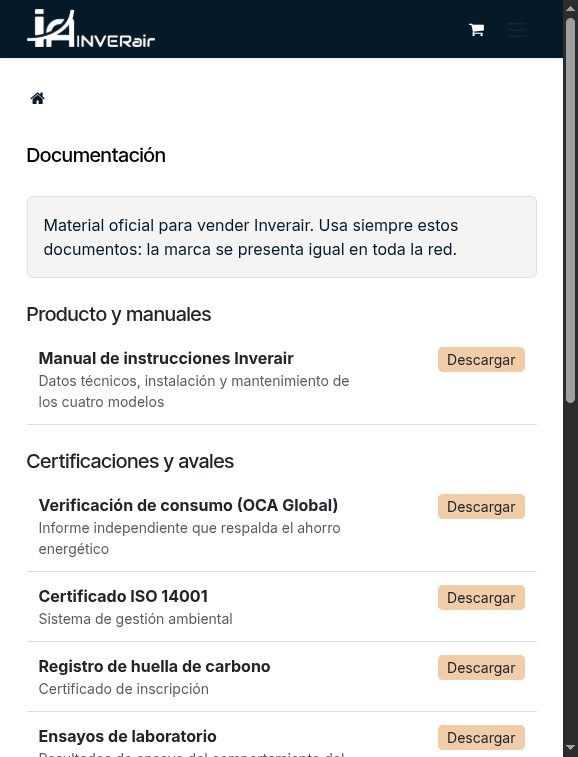The height and width of the screenshot is (757, 578).
Task: Download Verificación de consumo (OCA Global)
Action: (x=481, y=506)
